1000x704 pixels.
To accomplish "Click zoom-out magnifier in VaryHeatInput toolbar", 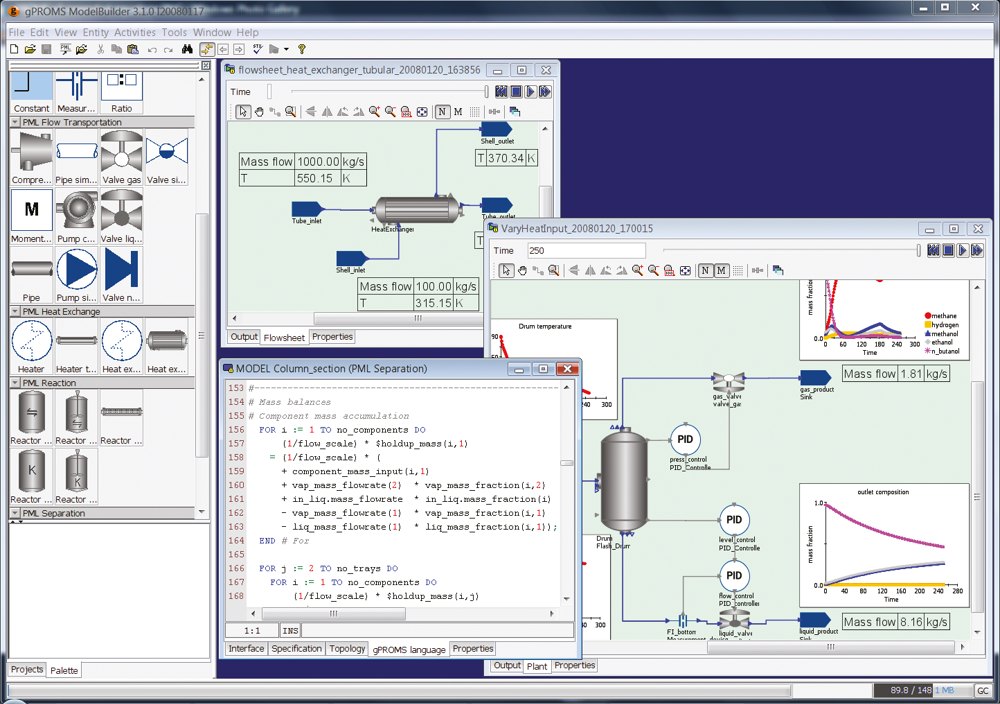I will pos(653,270).
